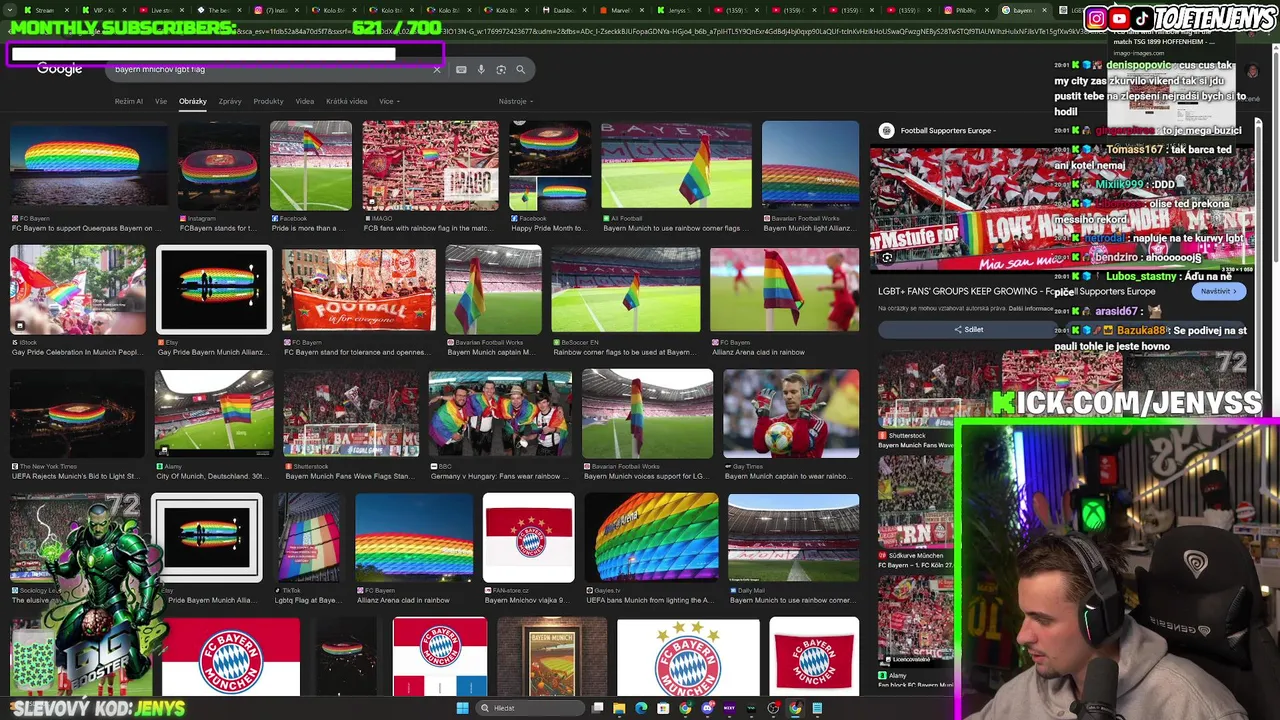Open the BeSoccer rainbow corner flags thumbnail
This screenshot has width=1280, height=720.
[625, 289]
